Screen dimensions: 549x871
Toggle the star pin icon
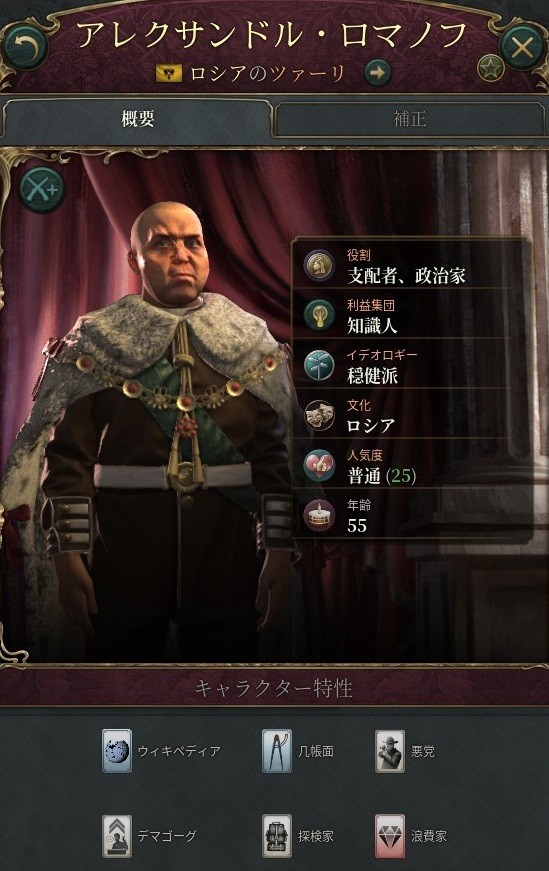(491, 68)
